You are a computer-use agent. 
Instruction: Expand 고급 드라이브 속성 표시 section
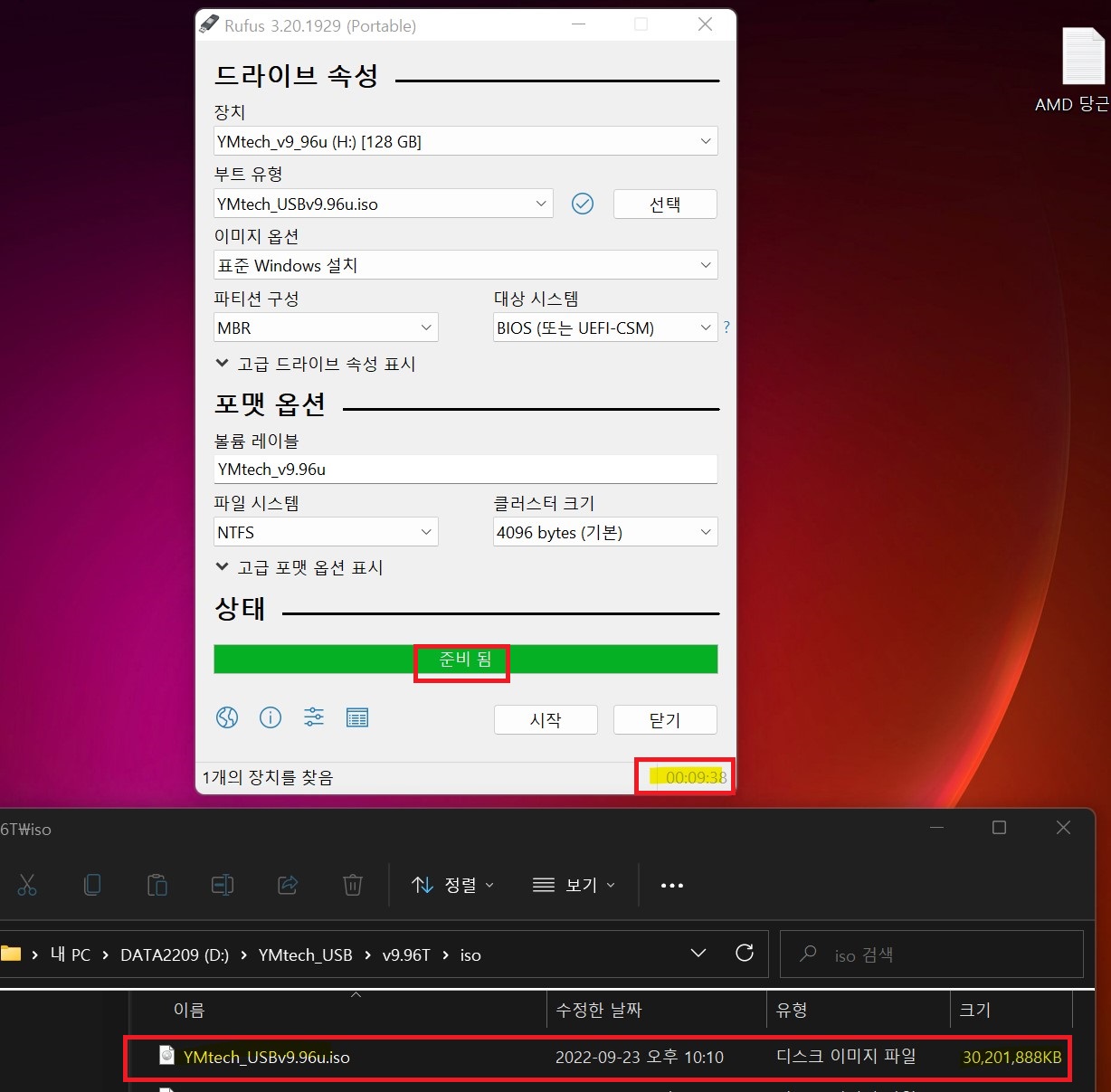(x=316, y=364)
